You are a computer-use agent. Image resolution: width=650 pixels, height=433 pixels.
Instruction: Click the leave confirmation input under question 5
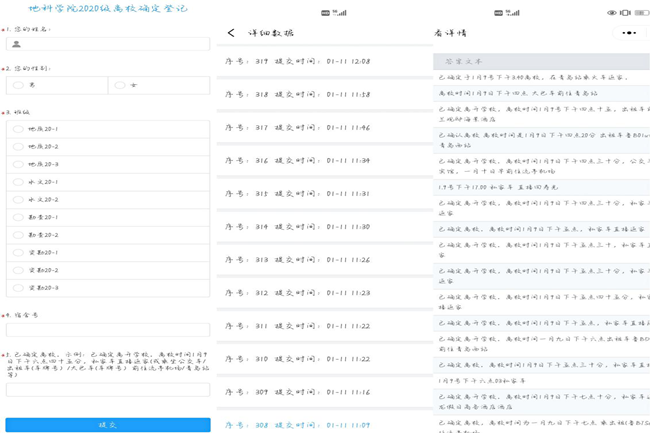pyautogui.click(x=108, y=390)
